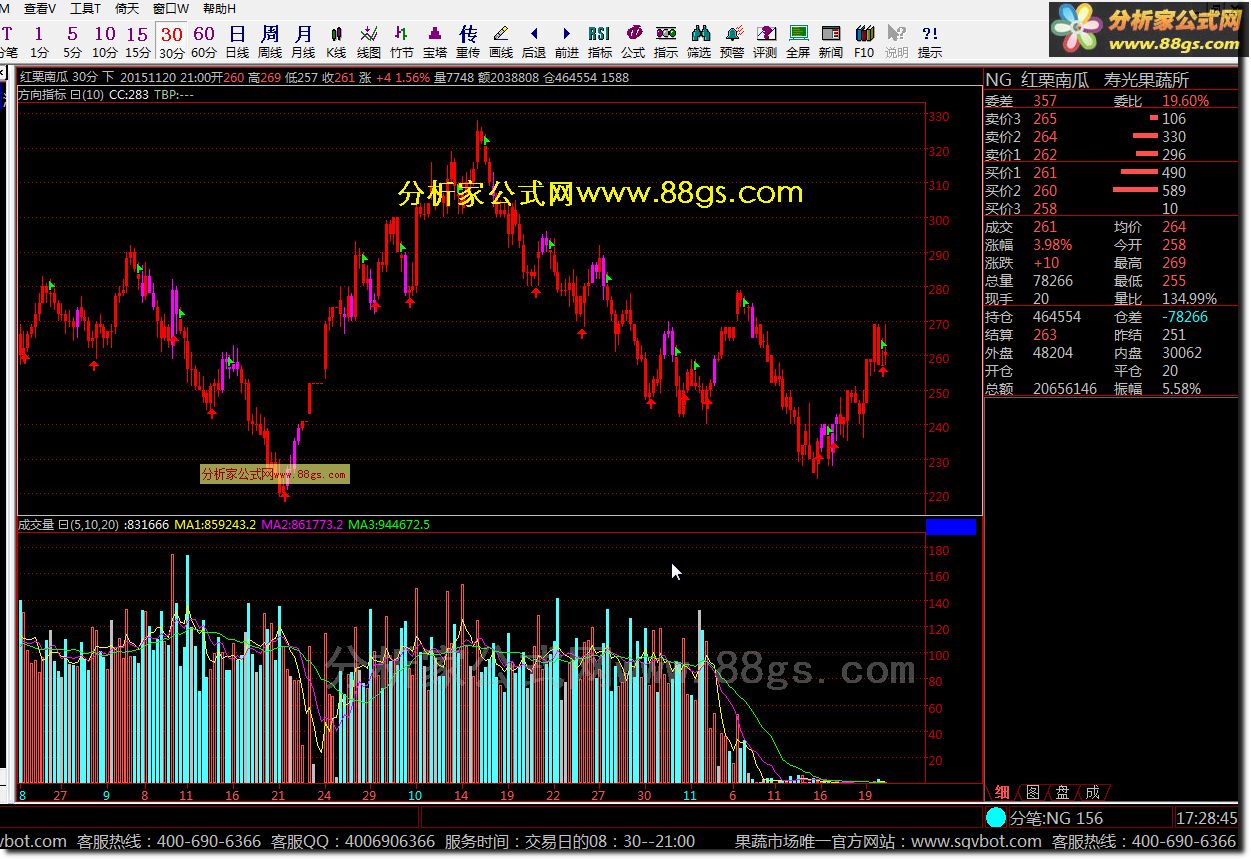Viewport: 1251px width, 859px height.
Task: Open the 新闻 news window
Action: pos(831,42)
